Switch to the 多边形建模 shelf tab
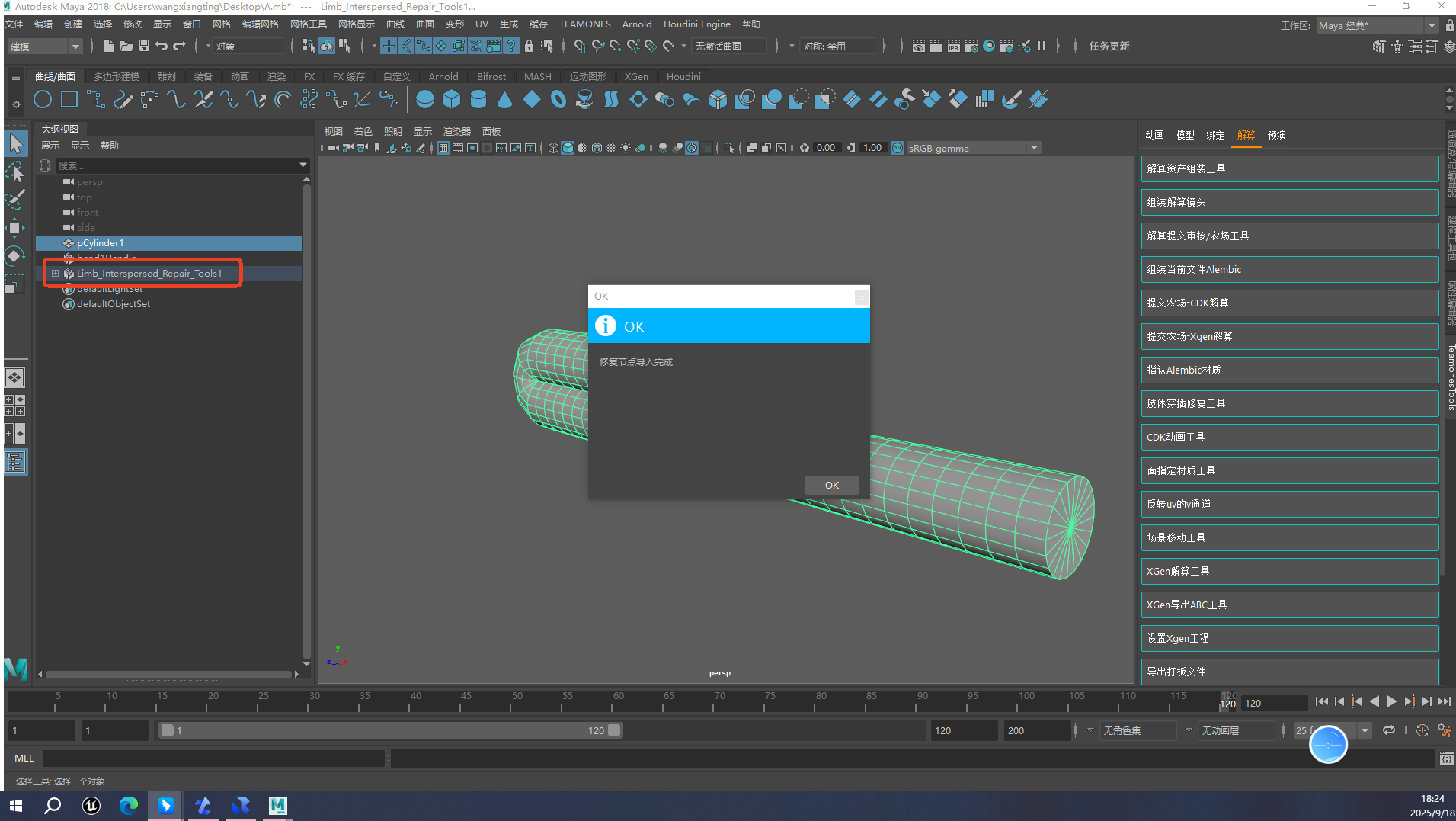This screenshot has width=1456, height=821. (x=117, y=77)
